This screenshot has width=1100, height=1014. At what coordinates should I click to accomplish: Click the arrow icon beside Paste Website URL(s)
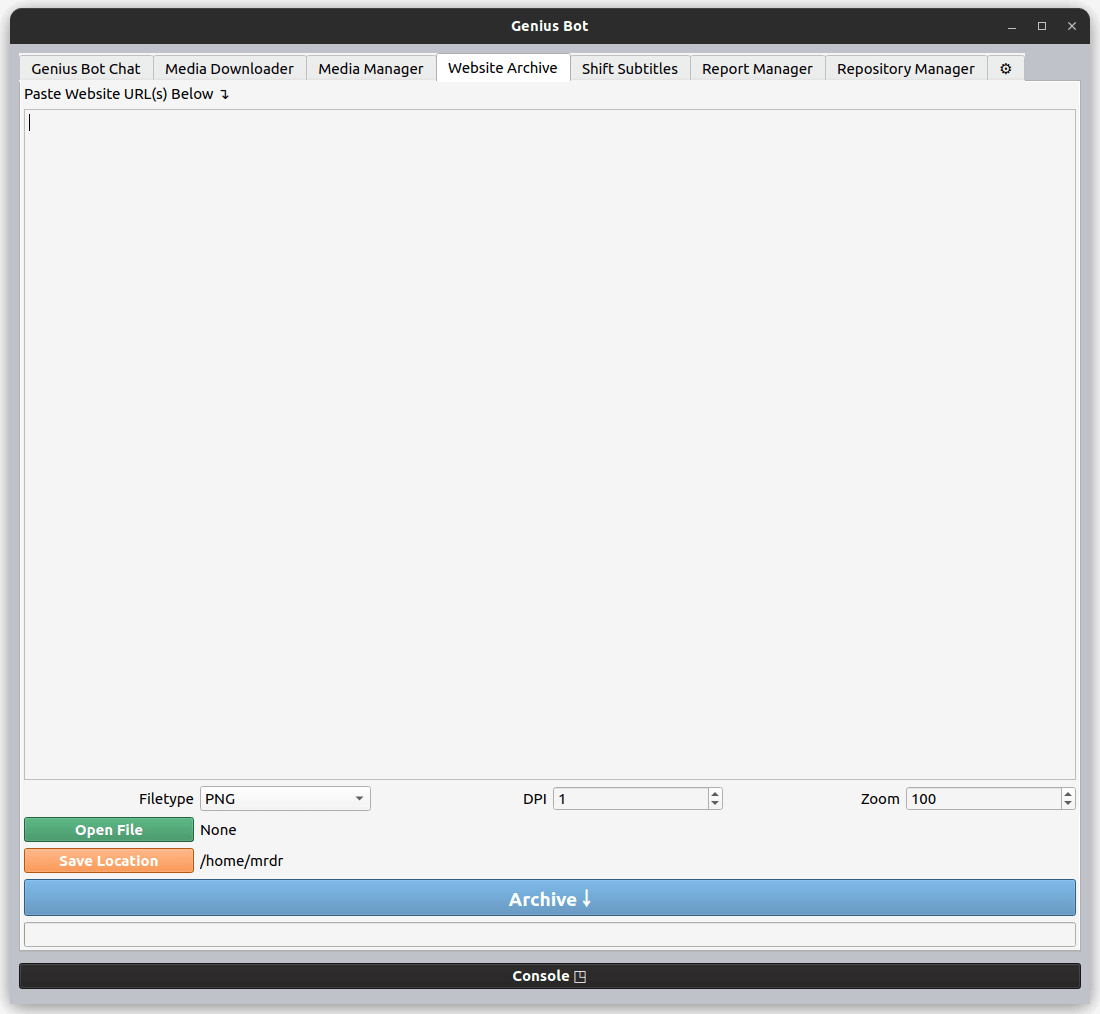click(x=224, y=93)
